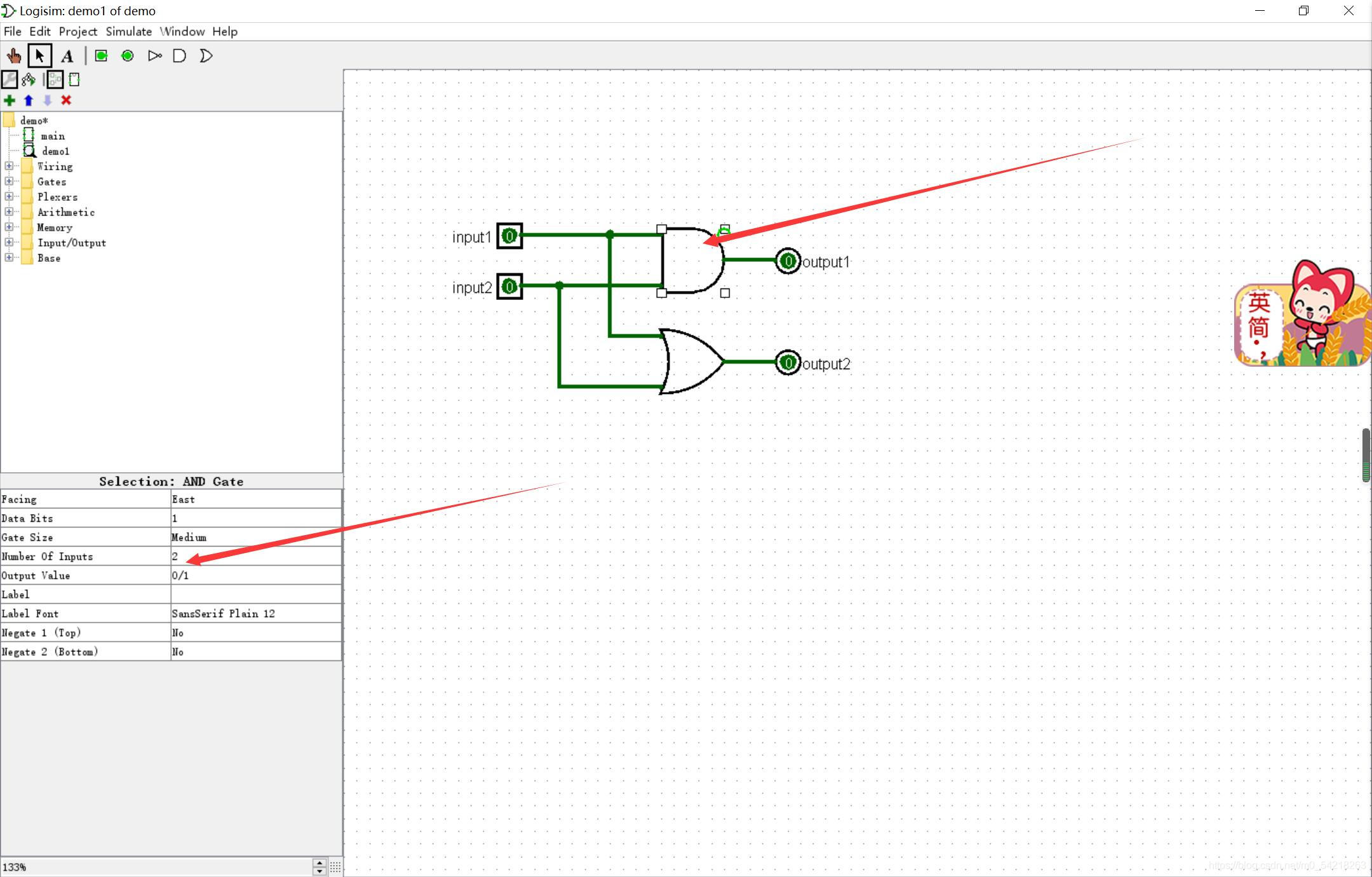Expand the Memory library folder
Viewport: 1372px width, 877px height.
coord(9,227)
